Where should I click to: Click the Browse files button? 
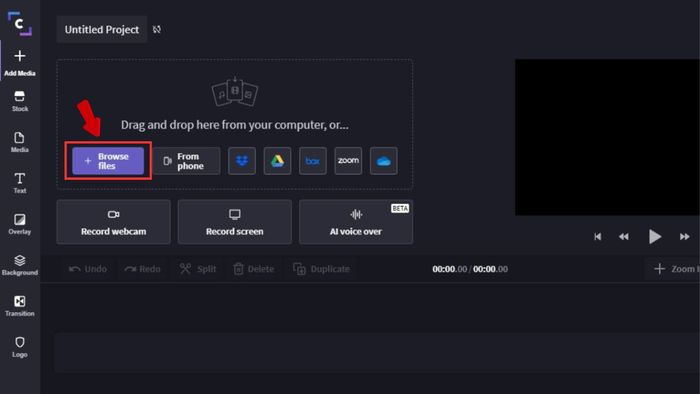(x=108, y=161)
